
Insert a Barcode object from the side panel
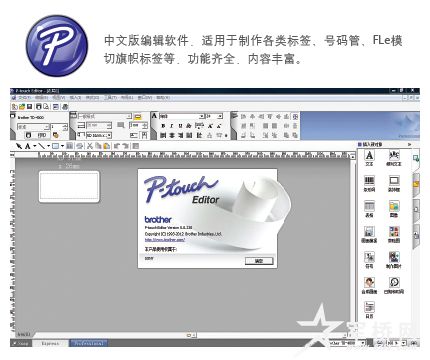(x=369, y=183)
